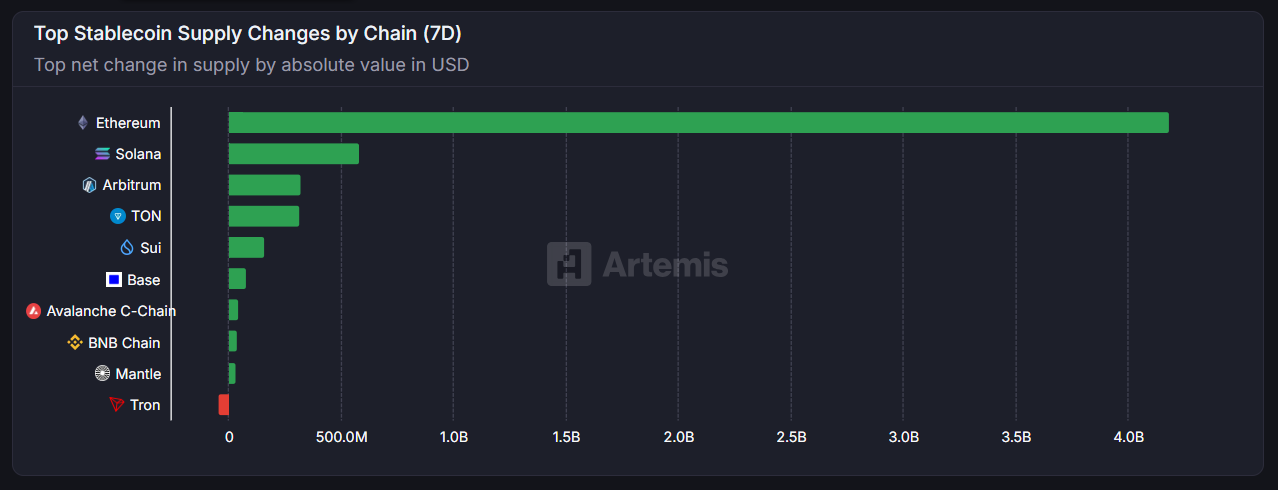1278x490 pixels.
Task: Click the TON chain logo icon
Action: click(118, 216)
